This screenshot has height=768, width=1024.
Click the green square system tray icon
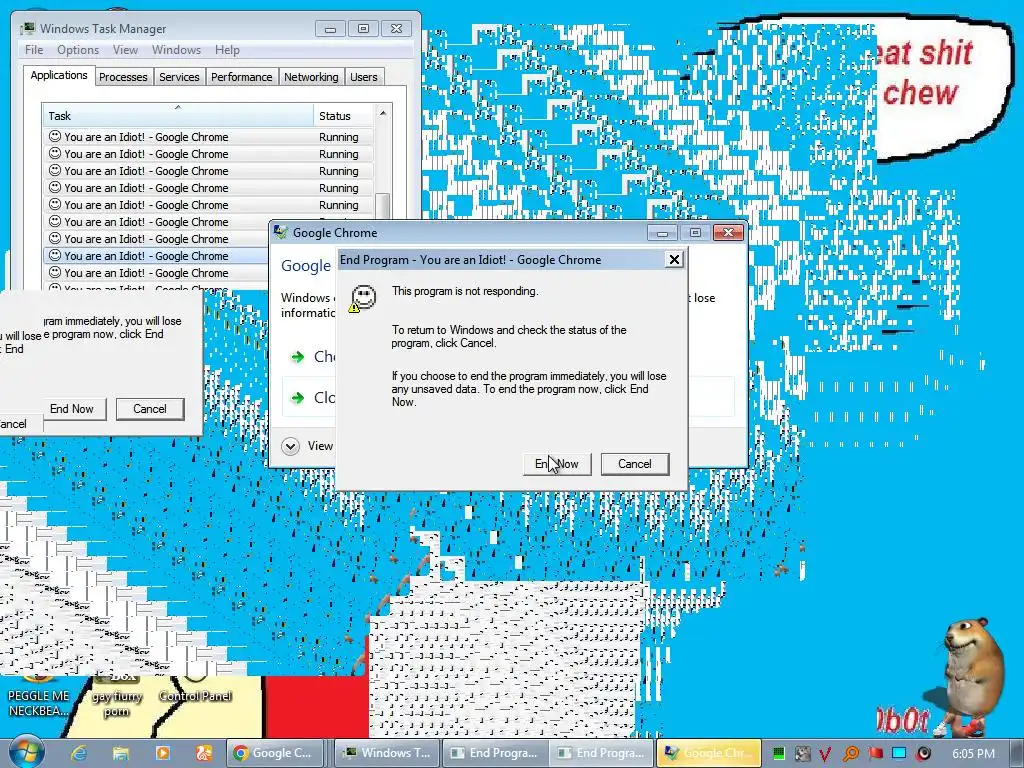778,754
